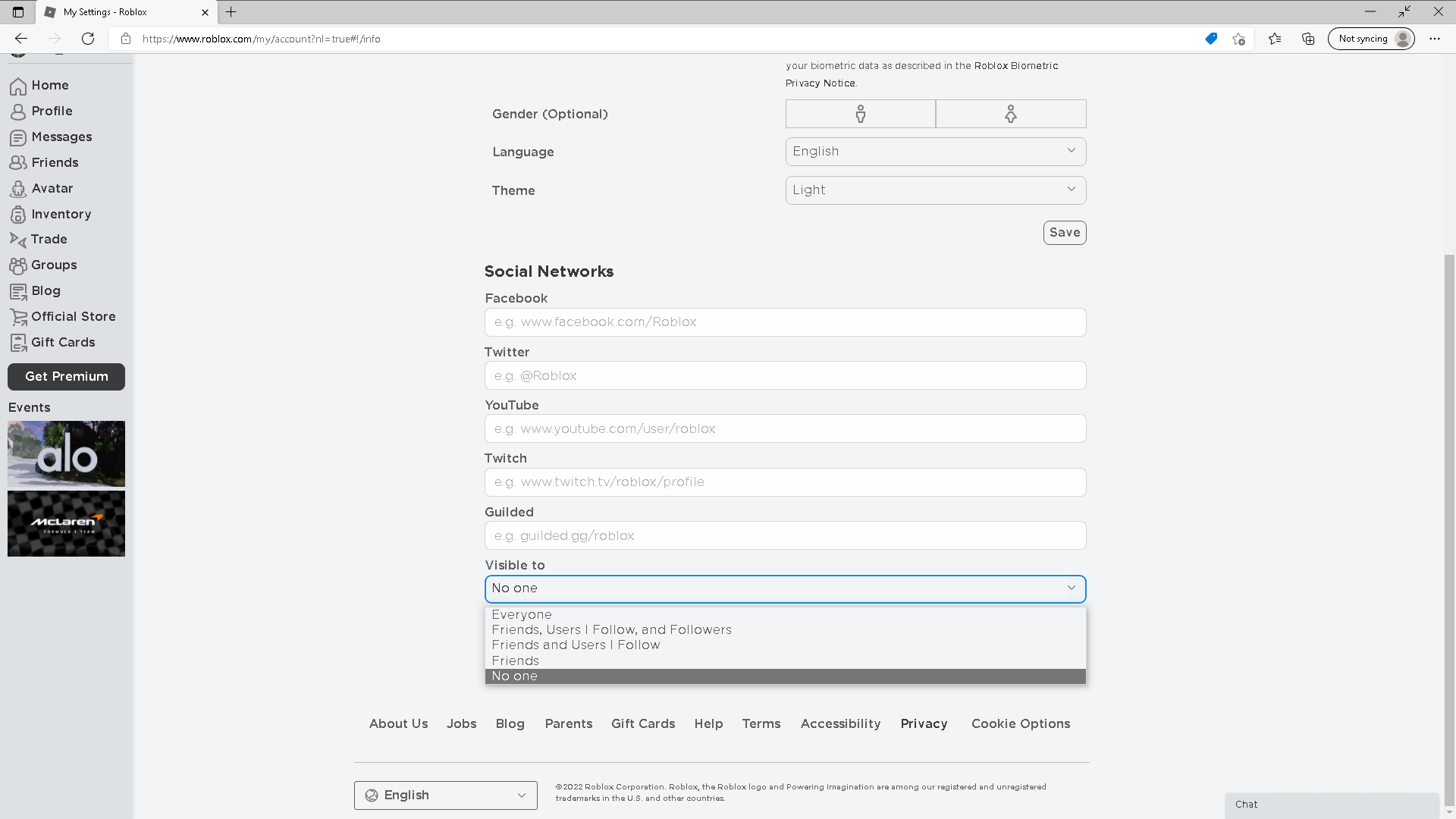Focus the Twitter input field
The width and height of the screenshot is (1456, 819).
tap(785, 375)
